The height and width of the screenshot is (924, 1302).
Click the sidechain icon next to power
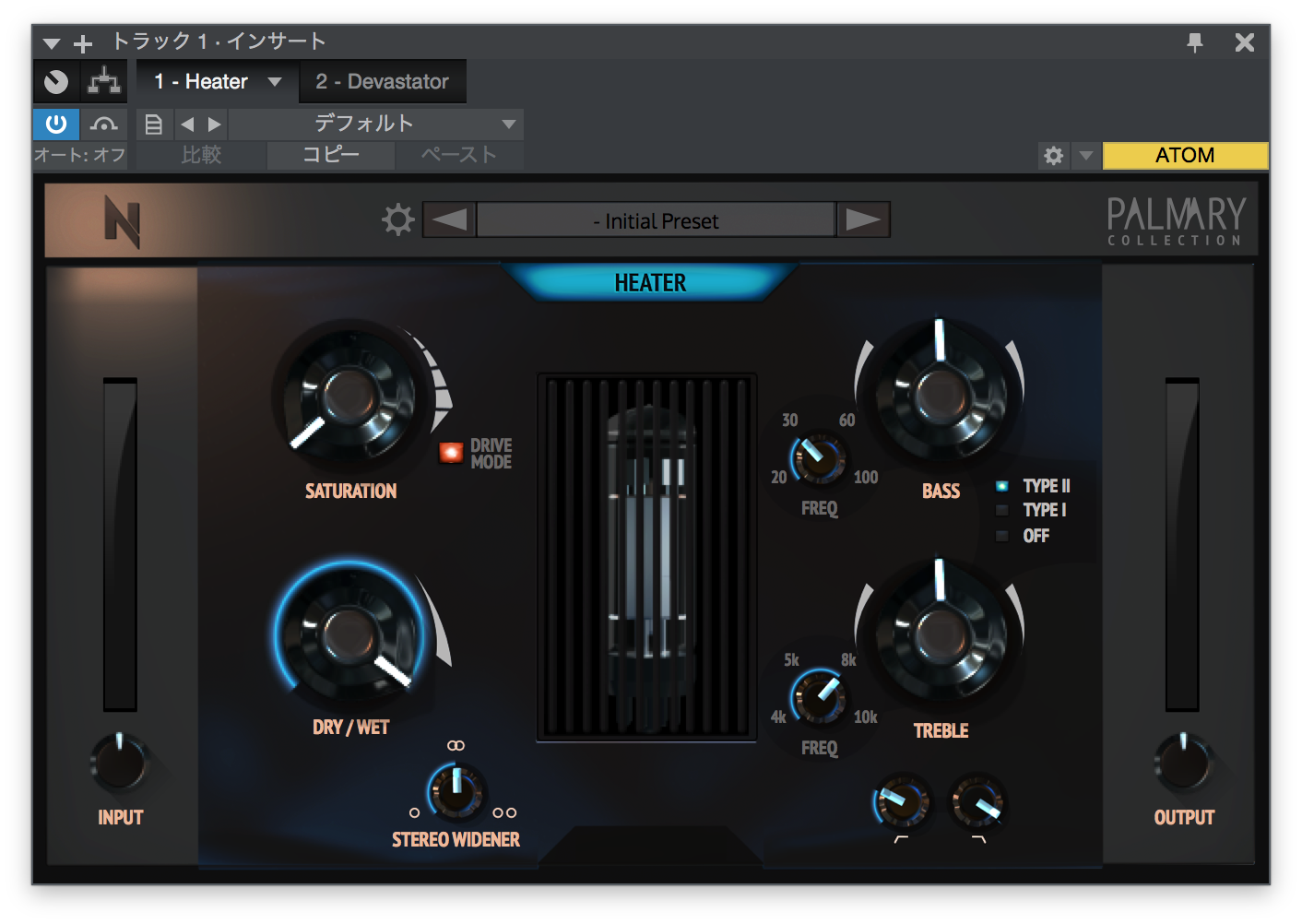click(104, 124)
